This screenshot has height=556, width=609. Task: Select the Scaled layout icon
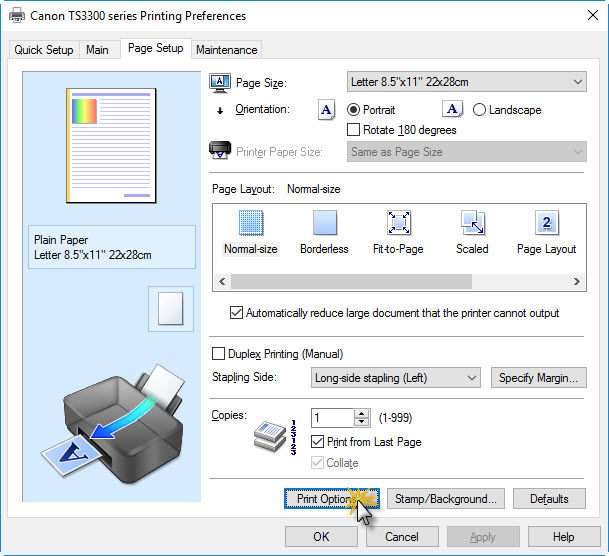coord(472,223)
